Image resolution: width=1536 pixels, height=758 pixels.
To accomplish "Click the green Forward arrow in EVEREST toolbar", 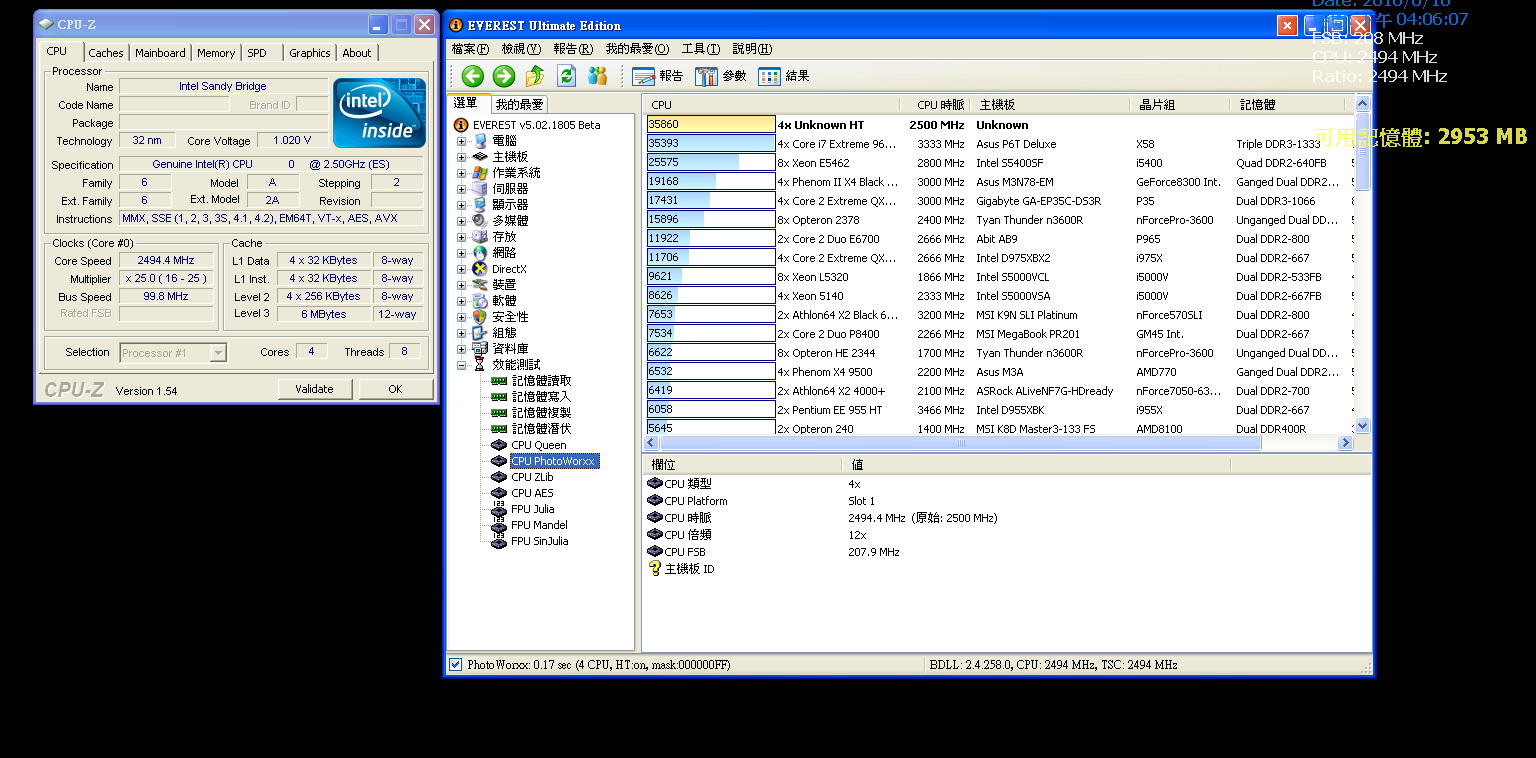I will [504, 76].
